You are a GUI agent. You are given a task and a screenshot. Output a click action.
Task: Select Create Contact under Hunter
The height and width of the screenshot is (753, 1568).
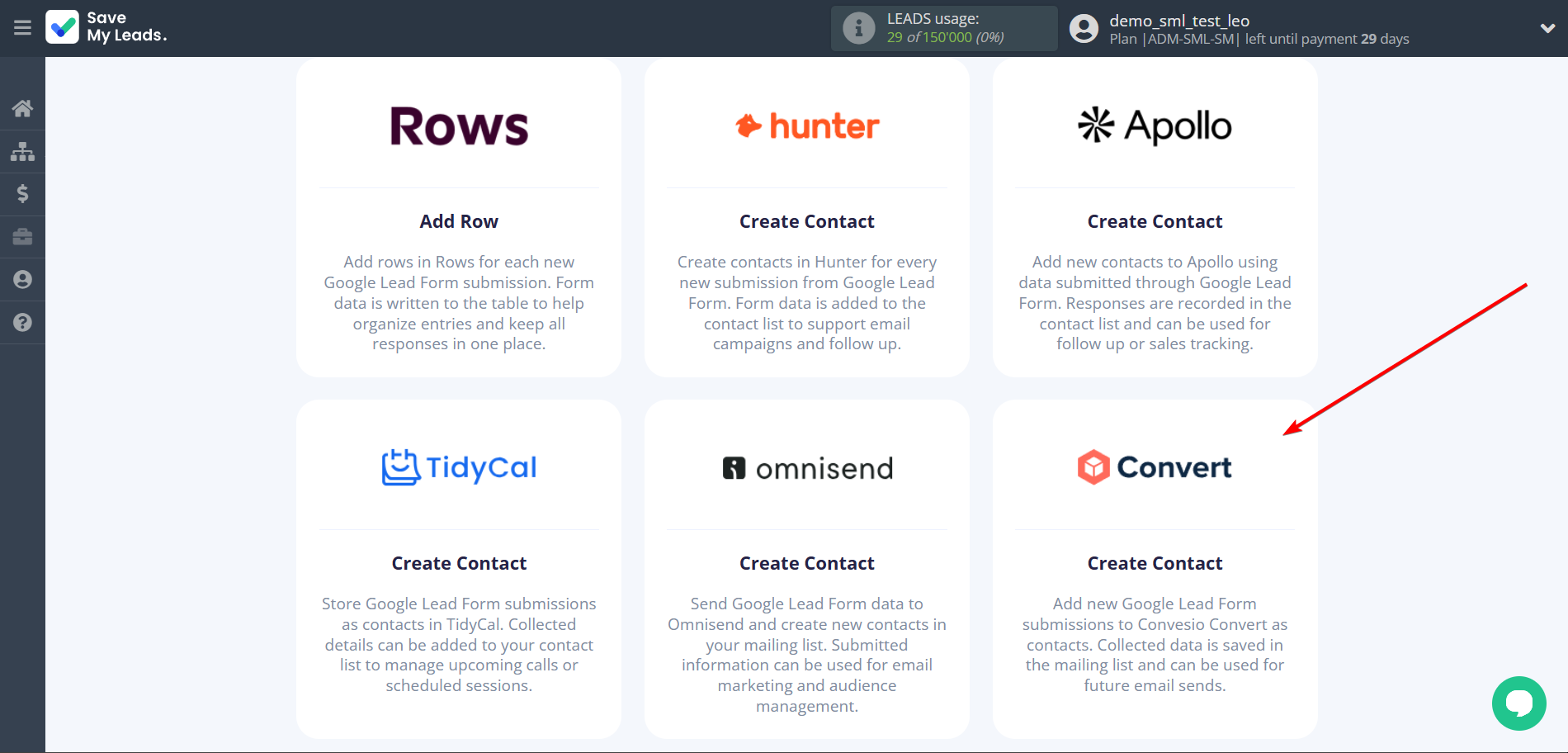pos(807,221)
